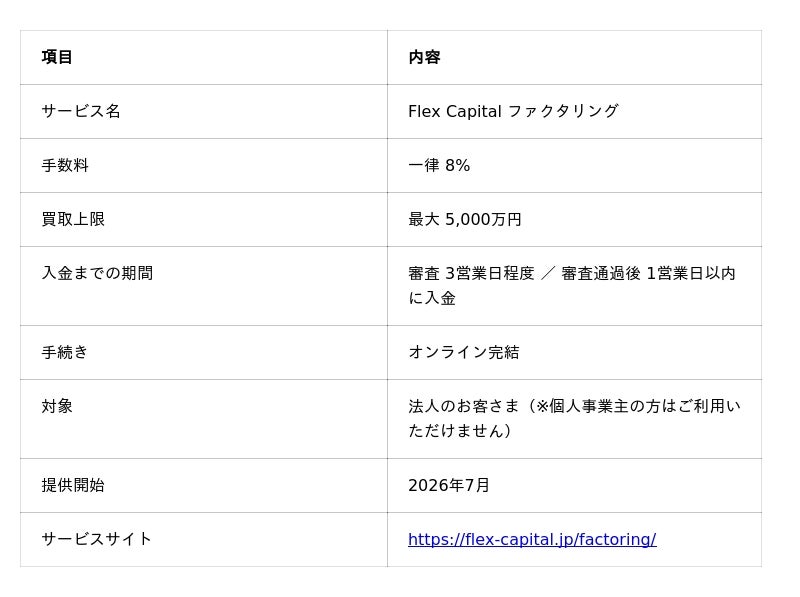Select the 手数料 row label

[65, 165]
